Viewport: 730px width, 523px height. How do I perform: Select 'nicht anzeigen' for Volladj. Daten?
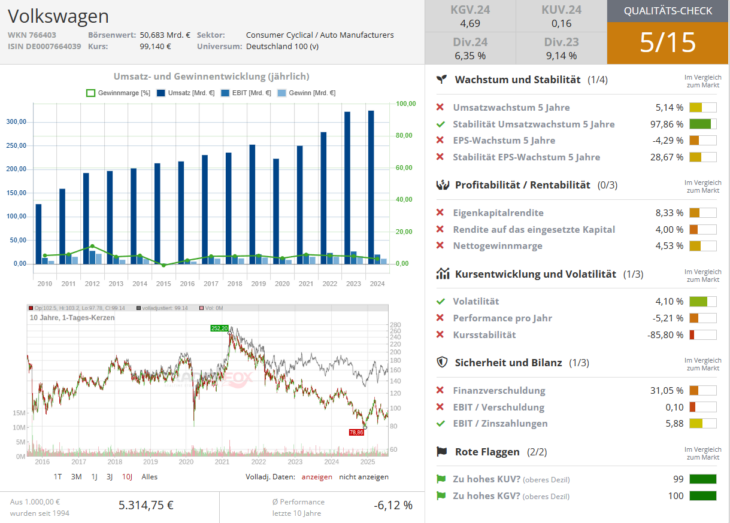click(x=364, y=477)
